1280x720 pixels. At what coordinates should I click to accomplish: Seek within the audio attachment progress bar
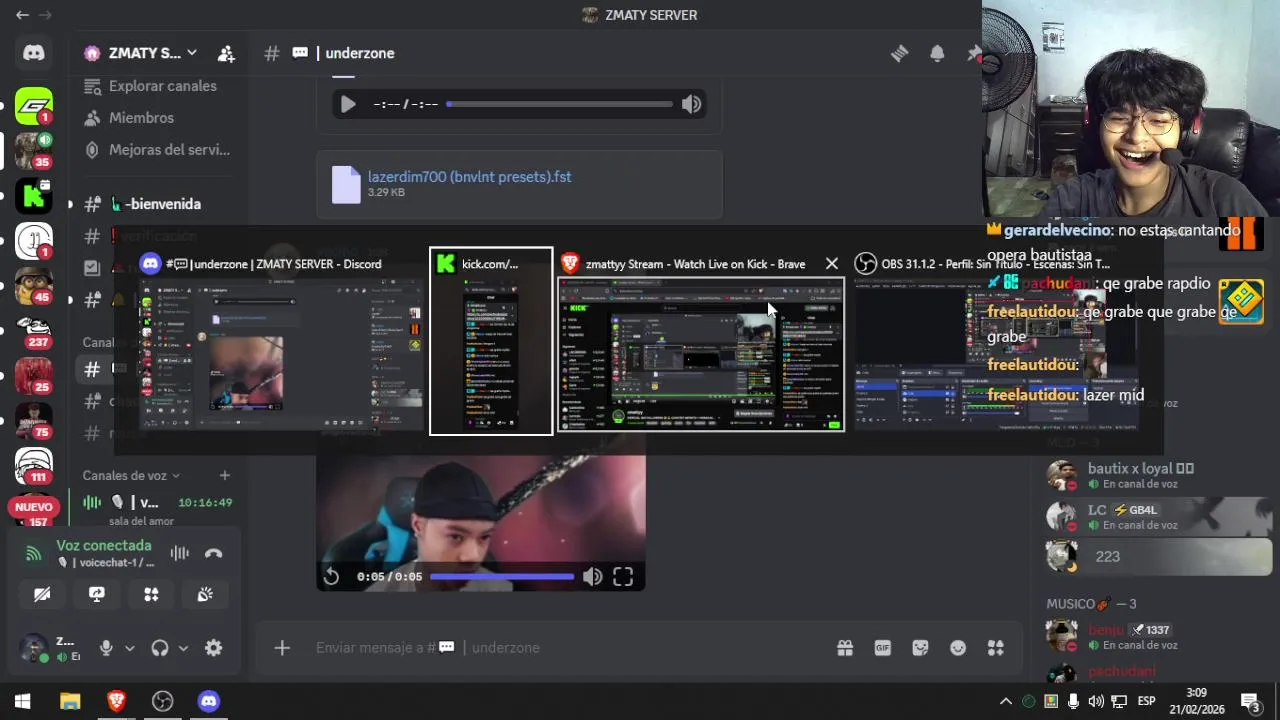coord(559,104)
